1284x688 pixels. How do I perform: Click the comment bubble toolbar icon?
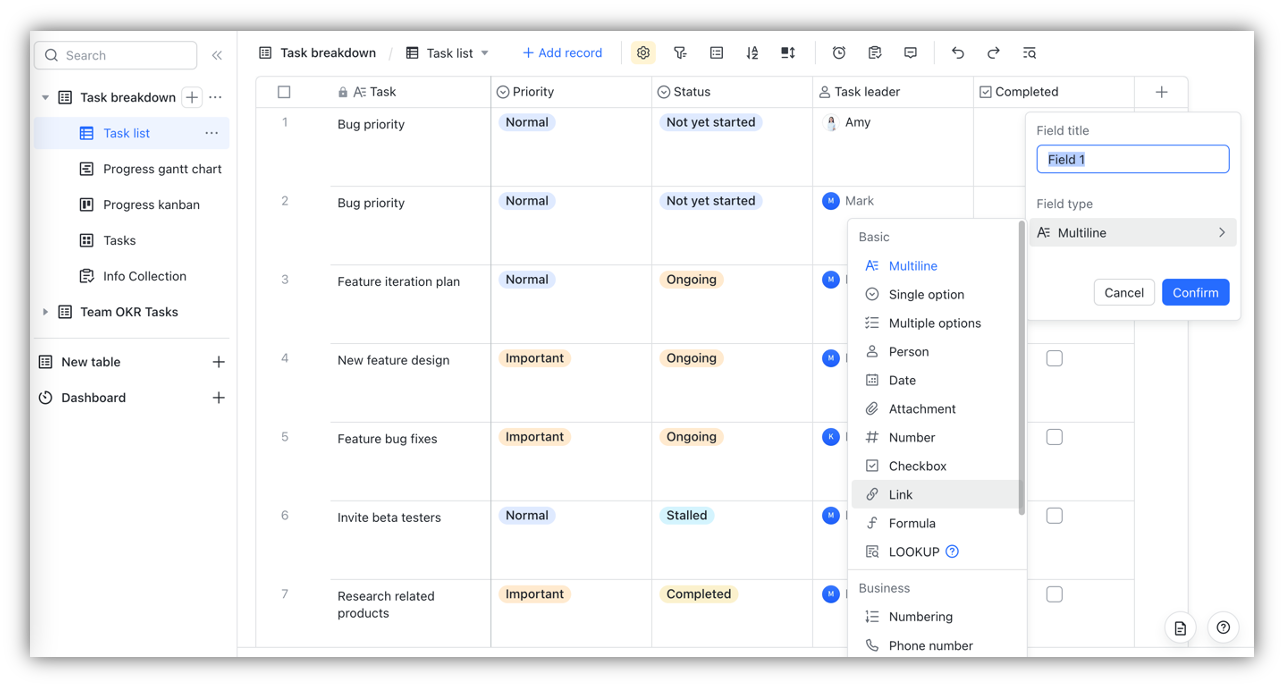pyautogui.click(x=910, y=52)
